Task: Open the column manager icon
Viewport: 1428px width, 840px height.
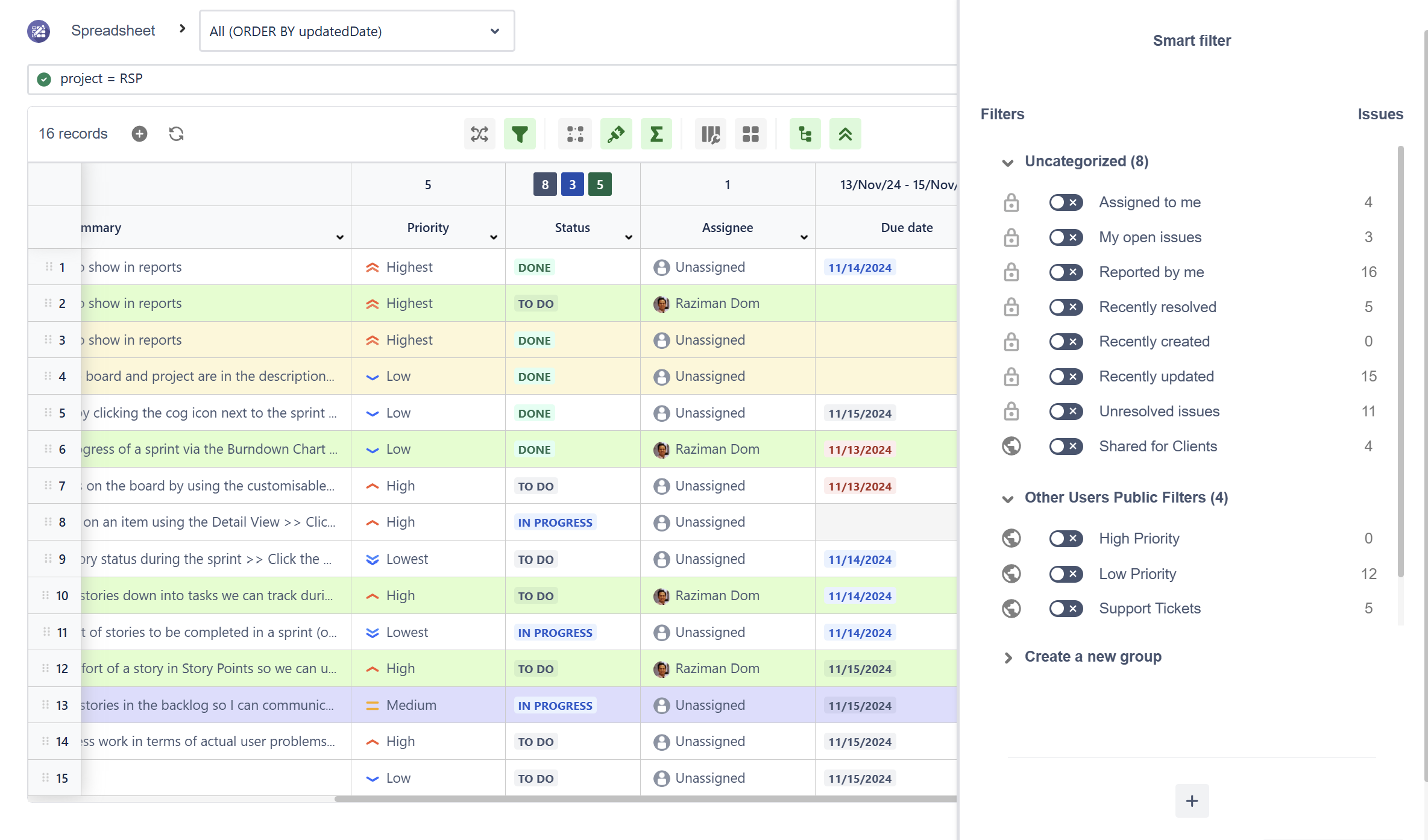Action: pyautogui.click(x=710, y=134)
